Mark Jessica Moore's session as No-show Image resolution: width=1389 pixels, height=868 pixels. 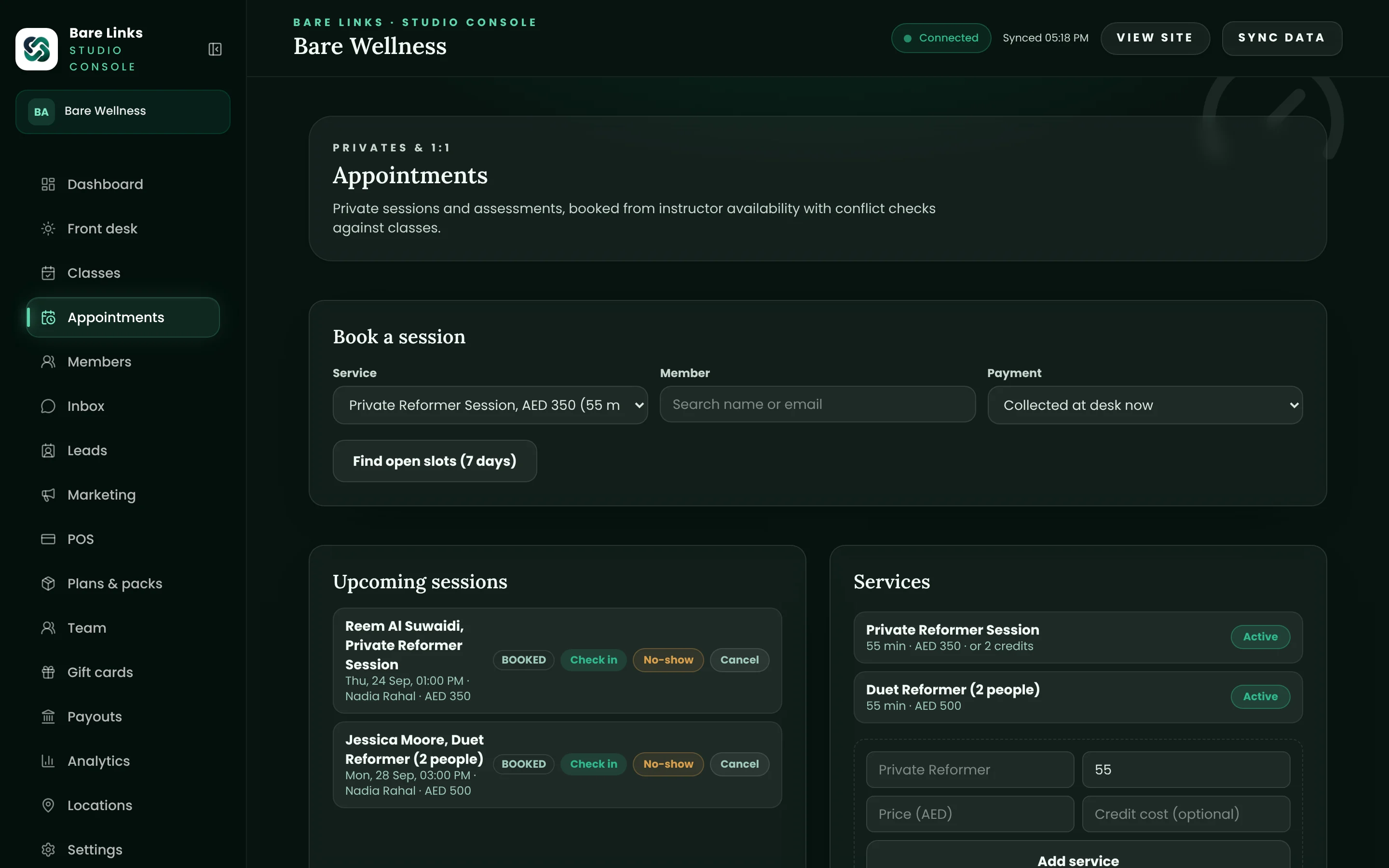point(668,764)
